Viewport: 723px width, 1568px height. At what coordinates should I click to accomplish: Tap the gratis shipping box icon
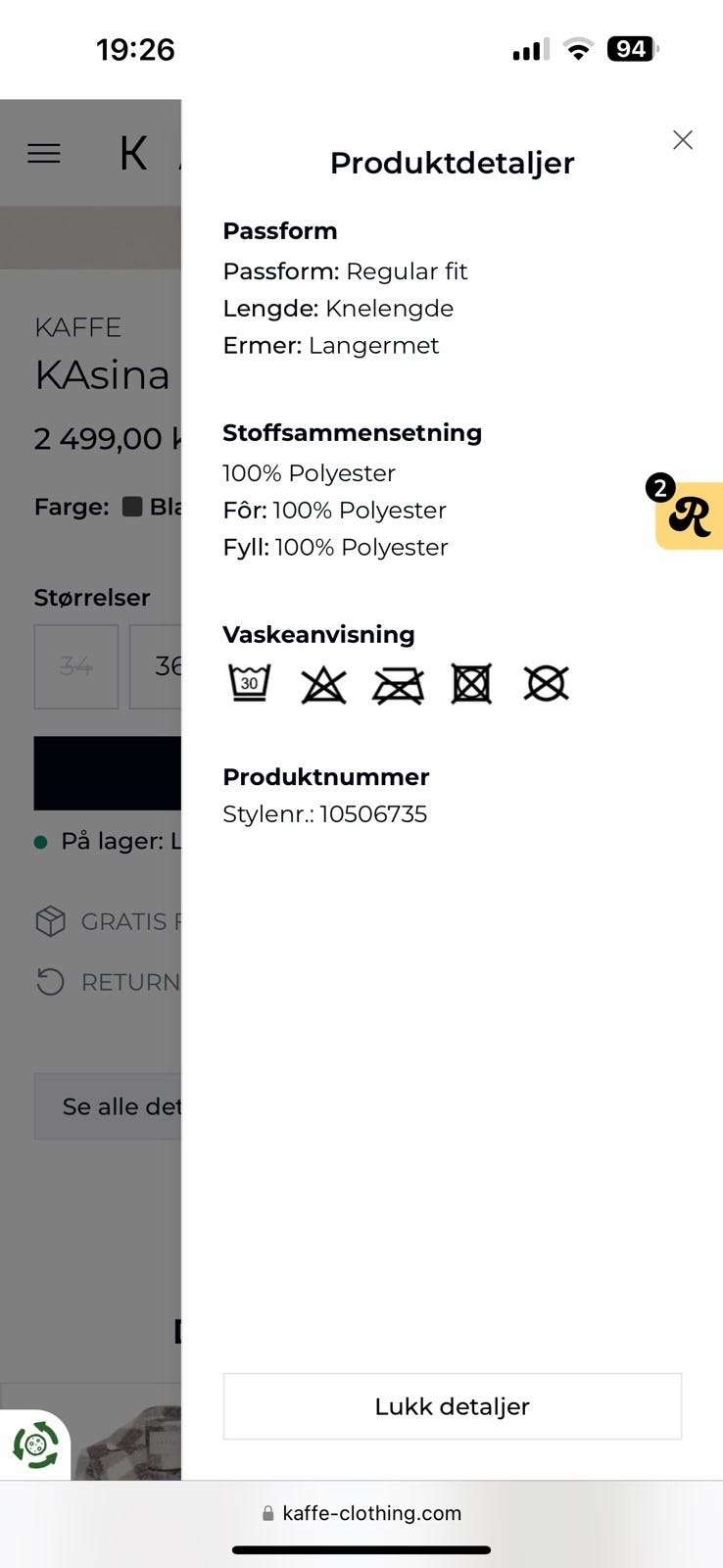50,921
